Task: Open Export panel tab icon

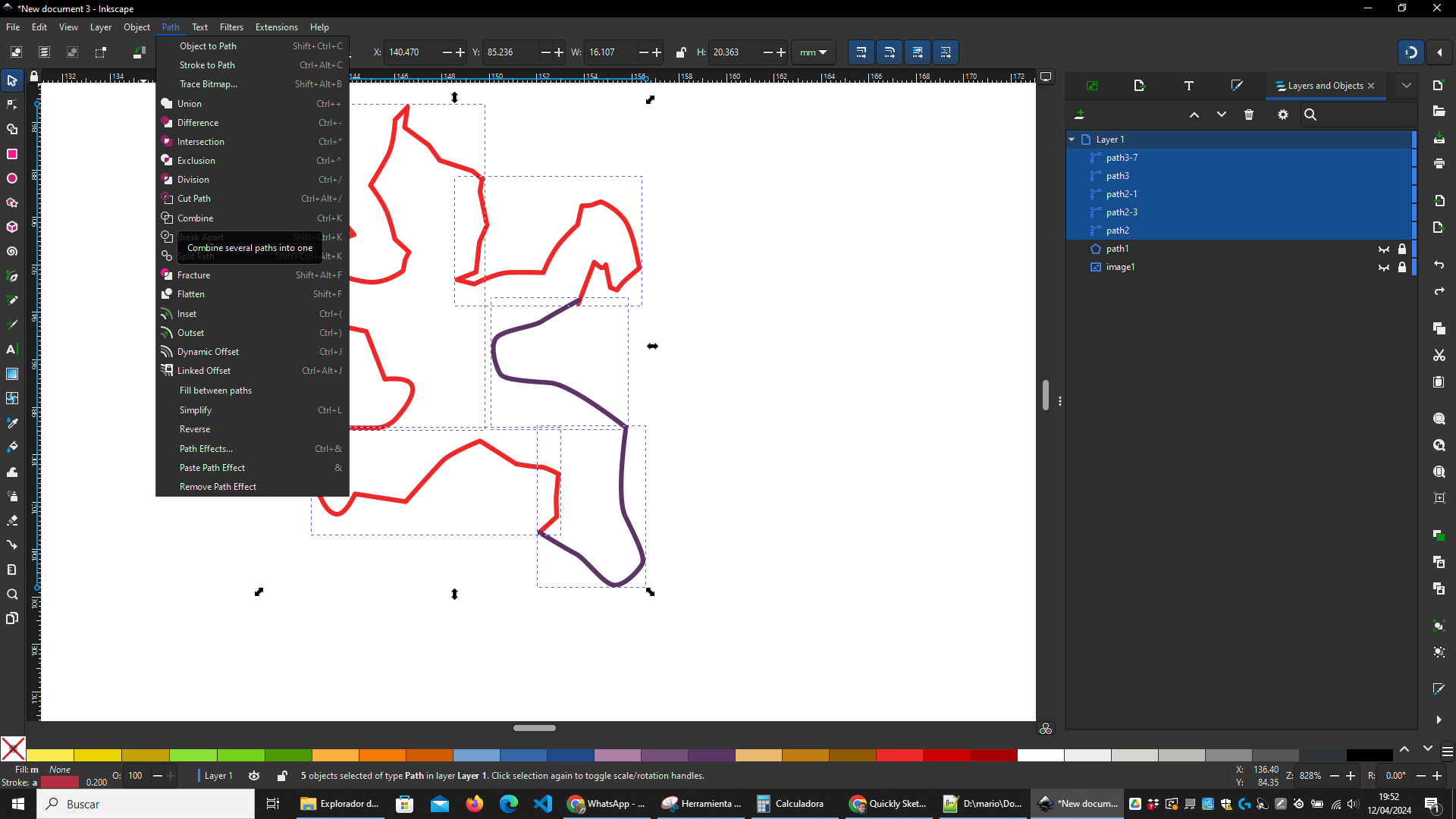Action: (1140, 86)
